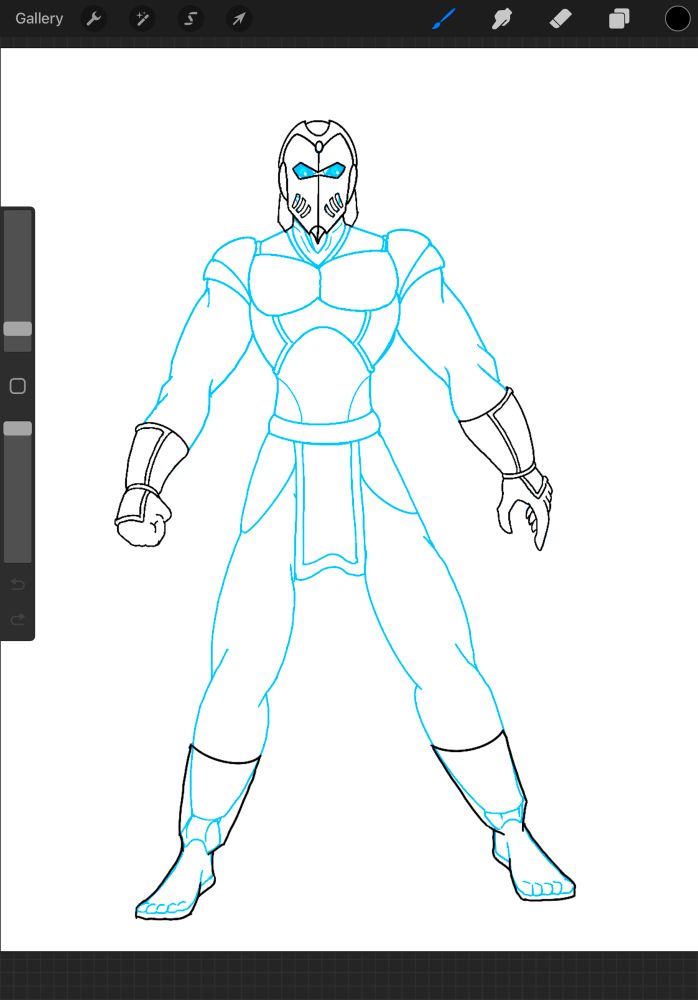The width and height of the screenshot is (698, 1000).
Task: Click the brush size slider handle
Action: click(18, 328)
